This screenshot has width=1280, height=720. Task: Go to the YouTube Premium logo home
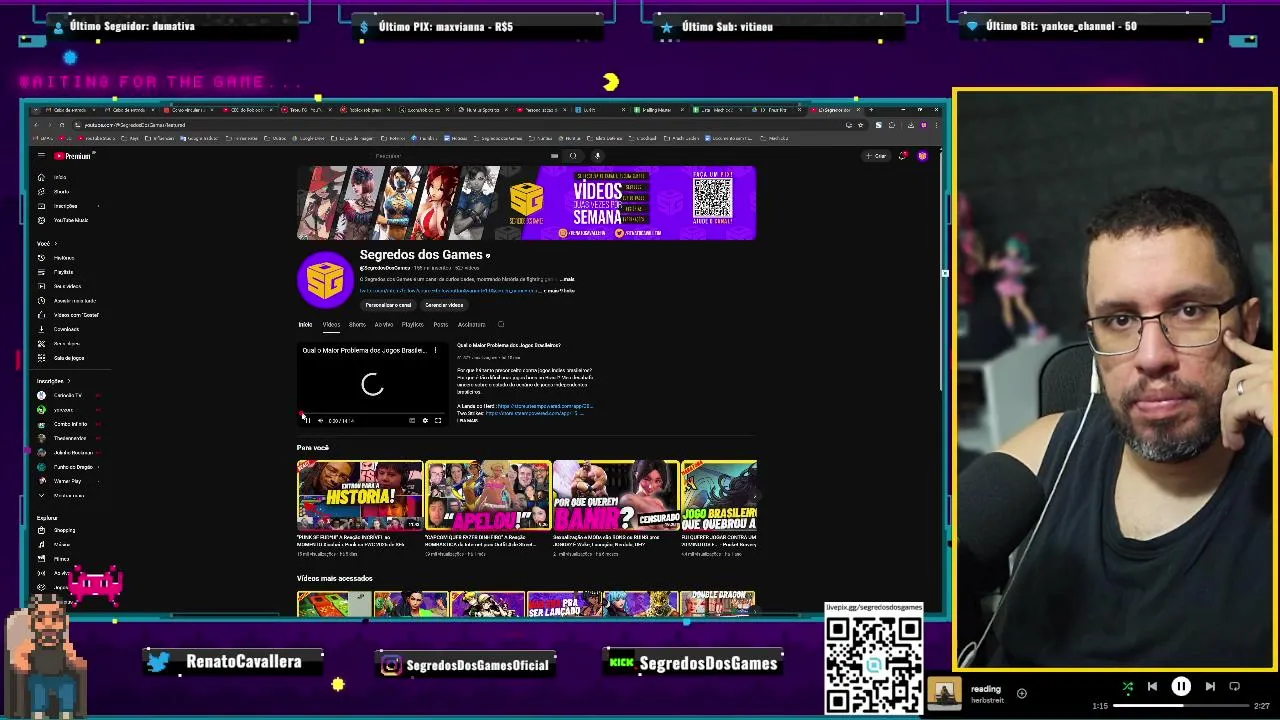(72, 156)
